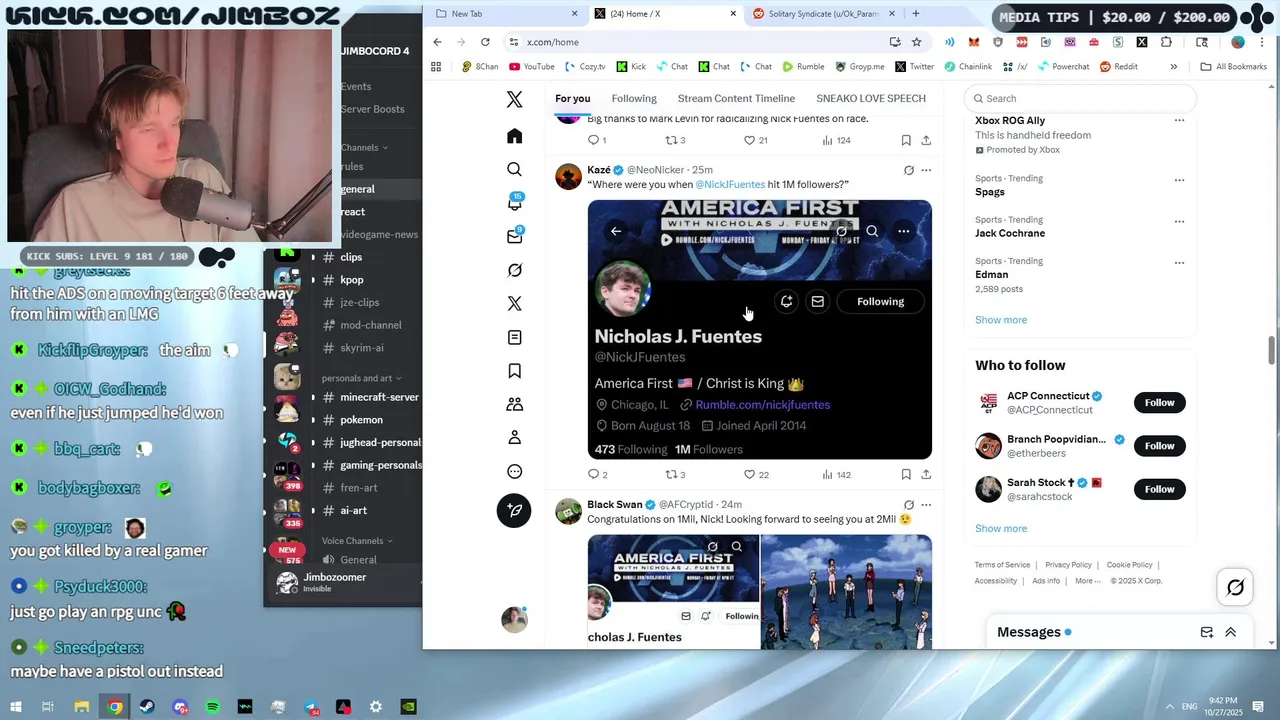The height and width of the screenshot is (720, 1280).
Task: Click the Windows Start button
Action: click(15, 707)
